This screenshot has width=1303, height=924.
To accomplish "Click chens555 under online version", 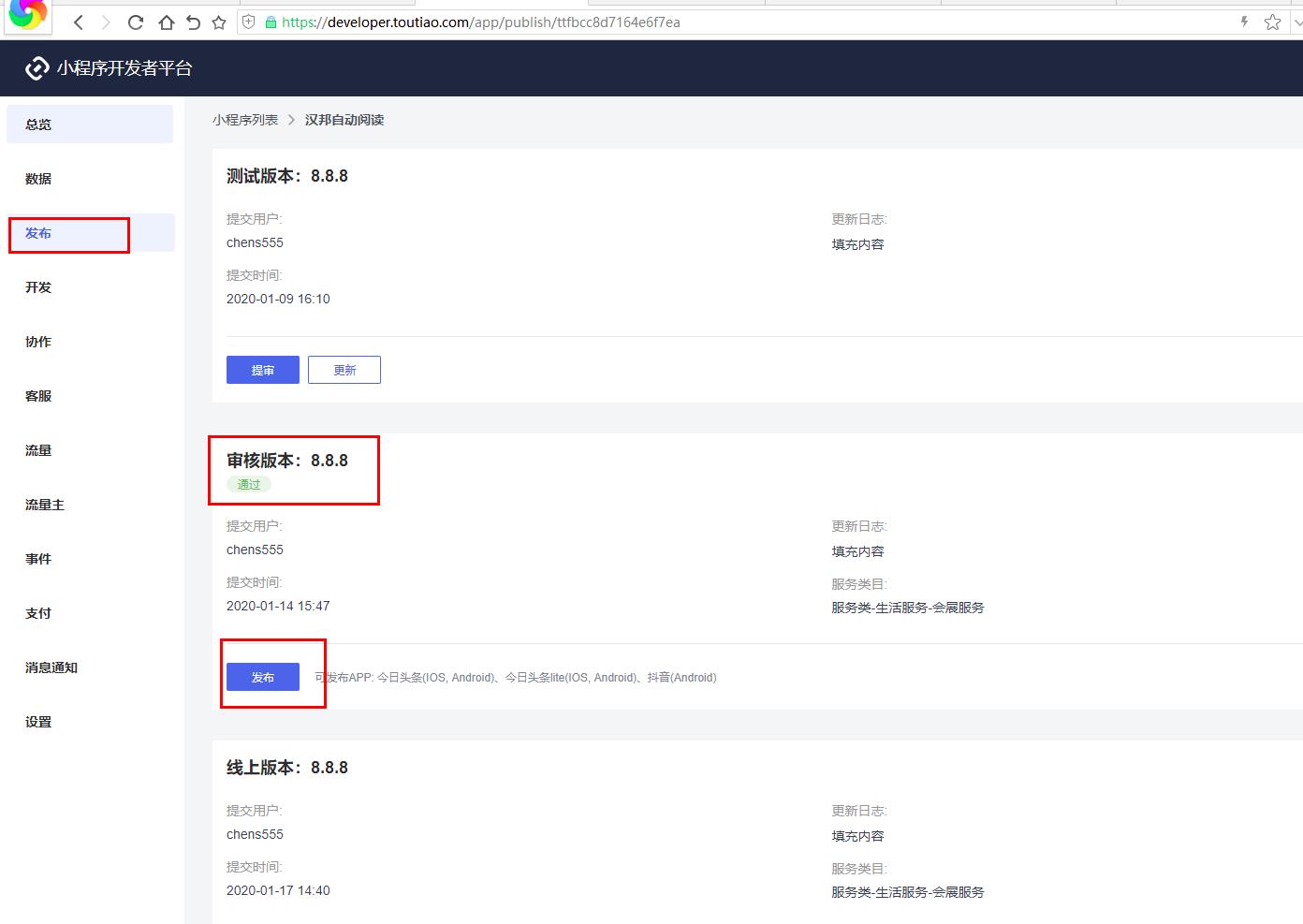I will [x=255, y=834].
